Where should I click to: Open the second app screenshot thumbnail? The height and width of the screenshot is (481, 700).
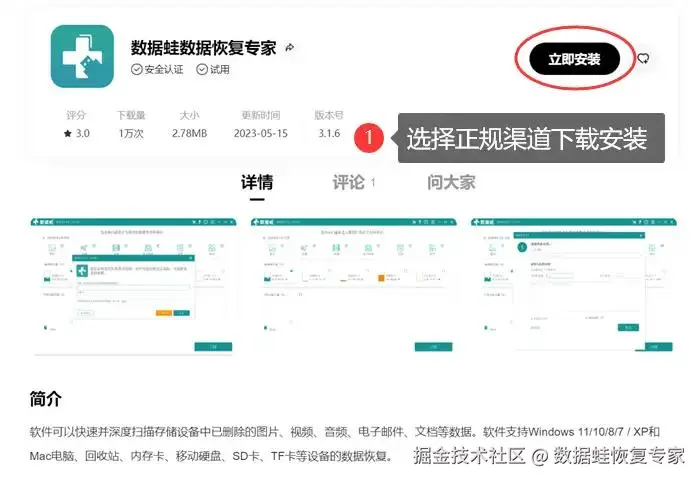(353, 286)
